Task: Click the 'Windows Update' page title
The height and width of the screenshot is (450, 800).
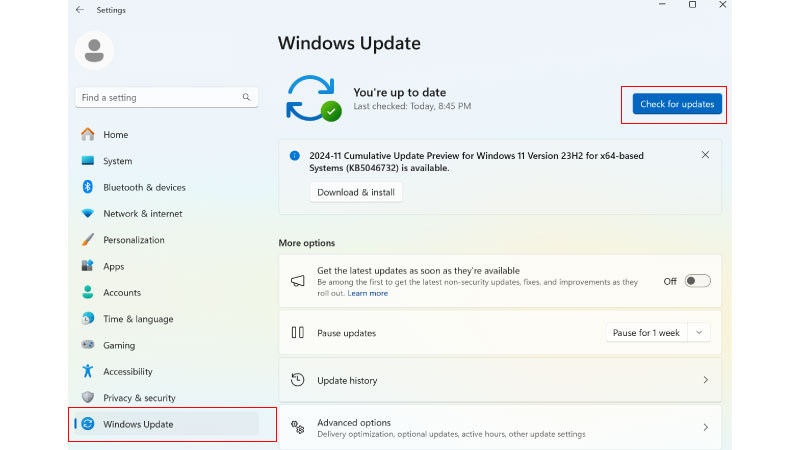Action: click(x=349, y=43)
